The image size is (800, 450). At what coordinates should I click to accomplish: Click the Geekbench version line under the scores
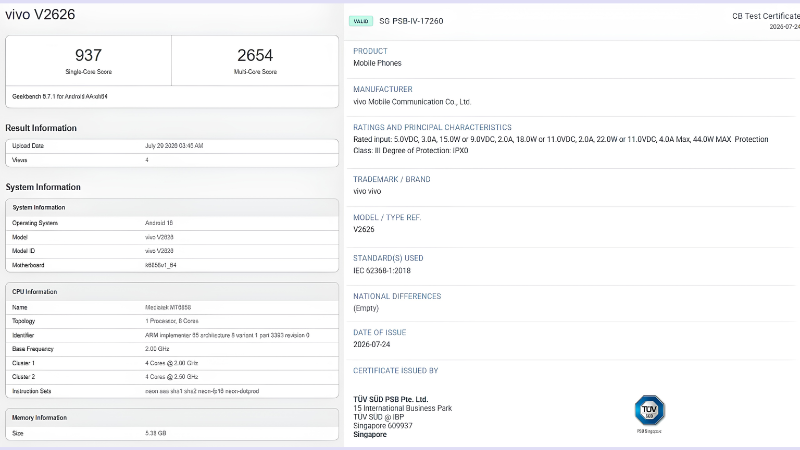click(60, 96)
